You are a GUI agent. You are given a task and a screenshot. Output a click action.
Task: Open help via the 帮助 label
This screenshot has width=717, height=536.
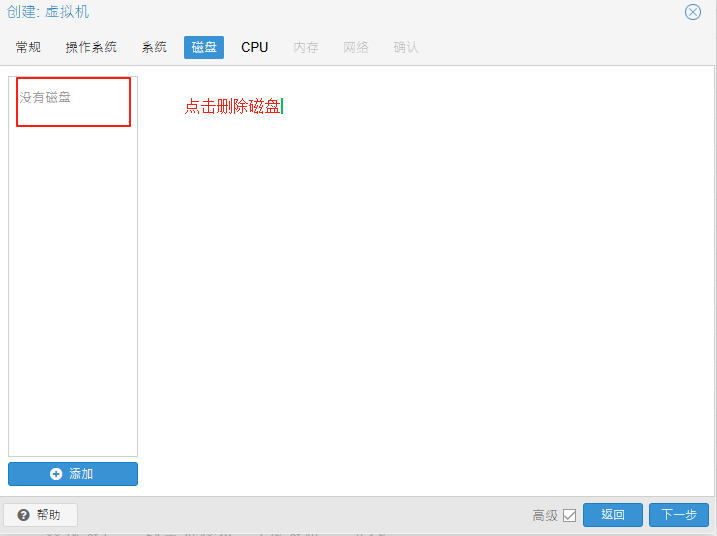(x=48, y=515)
